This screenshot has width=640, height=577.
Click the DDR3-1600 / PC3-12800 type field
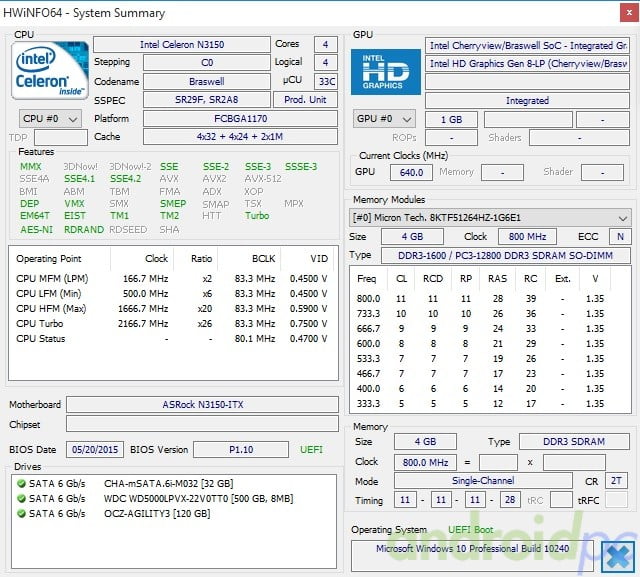click(x=505, y=255)
